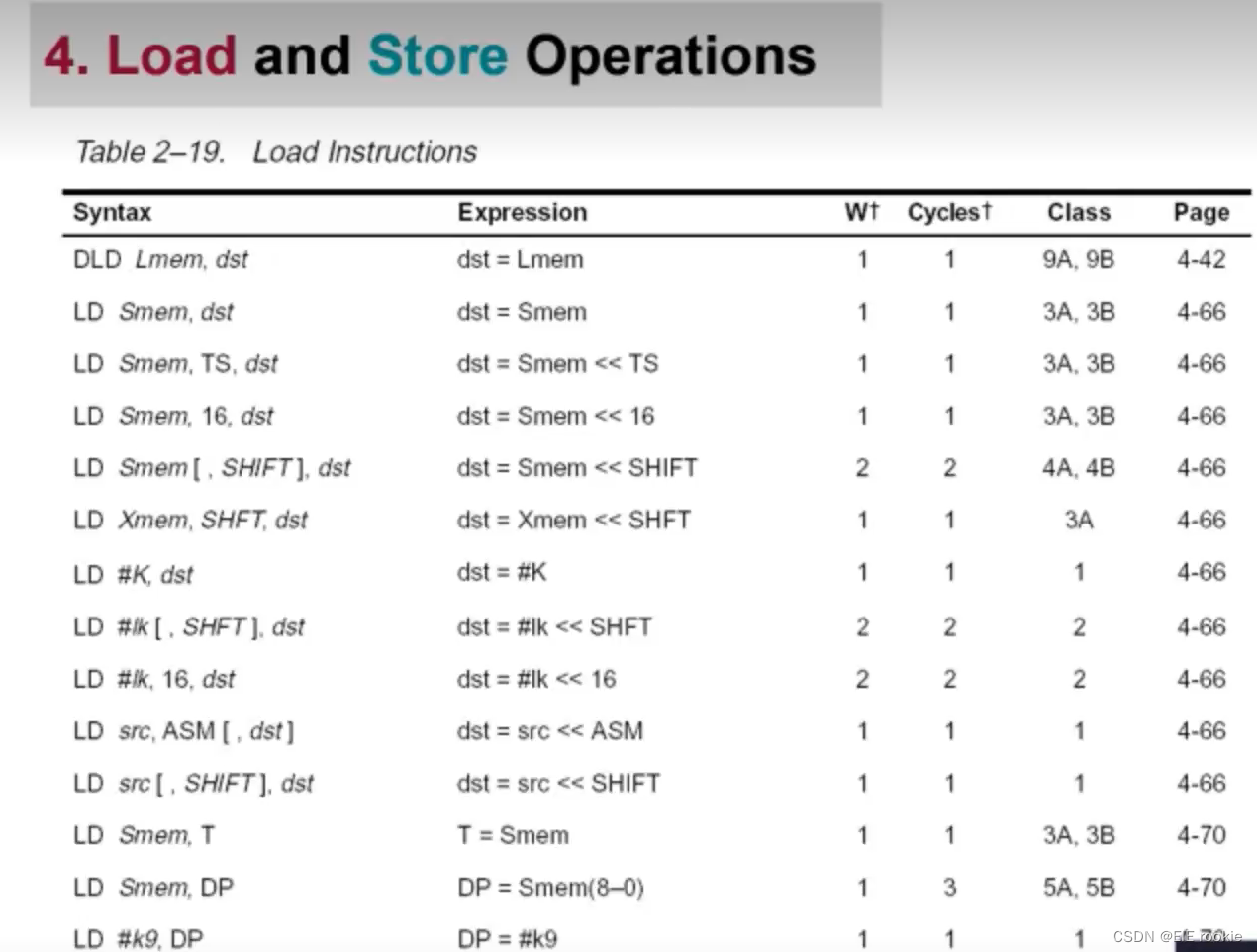Screen dimensions: 1257x952
Task: Select the LD src, ASM [, dst] entry
Action: [x=183, y=731]
